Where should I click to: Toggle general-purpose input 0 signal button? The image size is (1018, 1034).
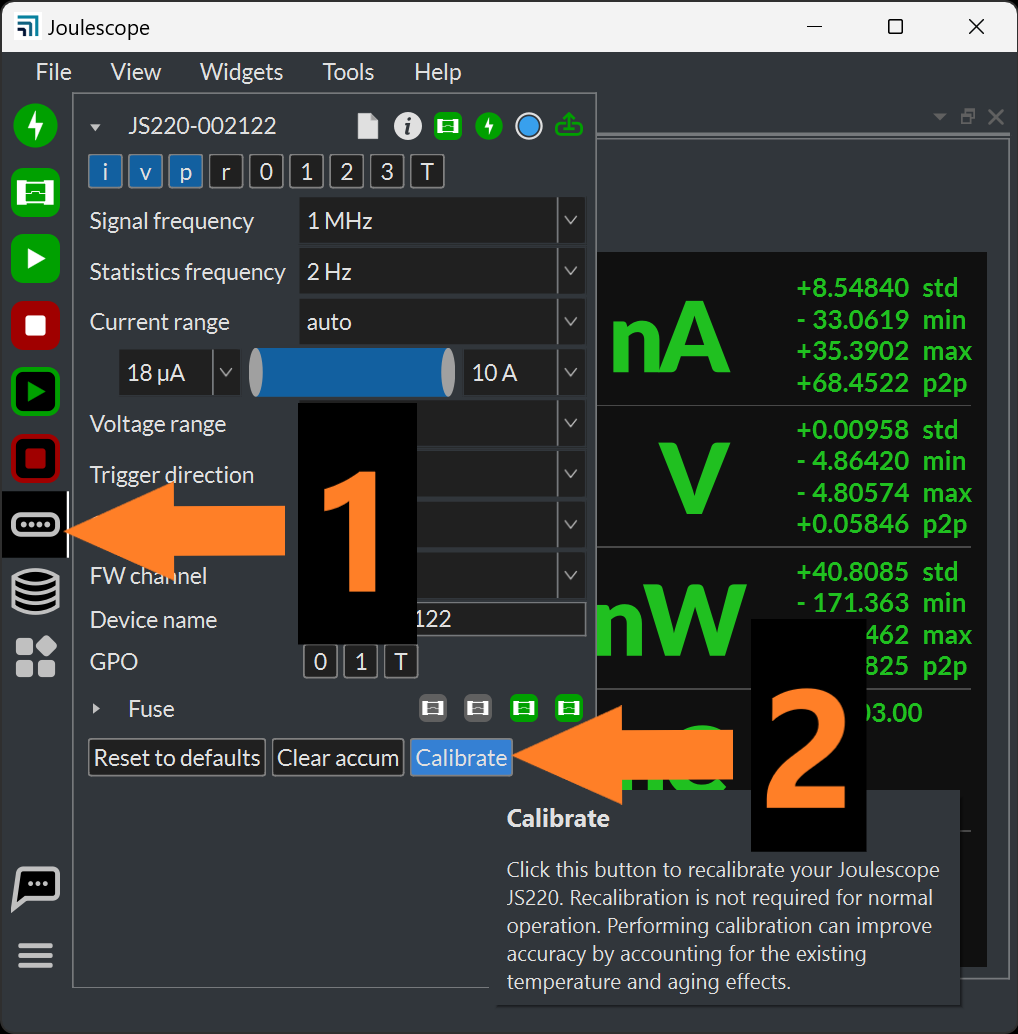[266, 172]
